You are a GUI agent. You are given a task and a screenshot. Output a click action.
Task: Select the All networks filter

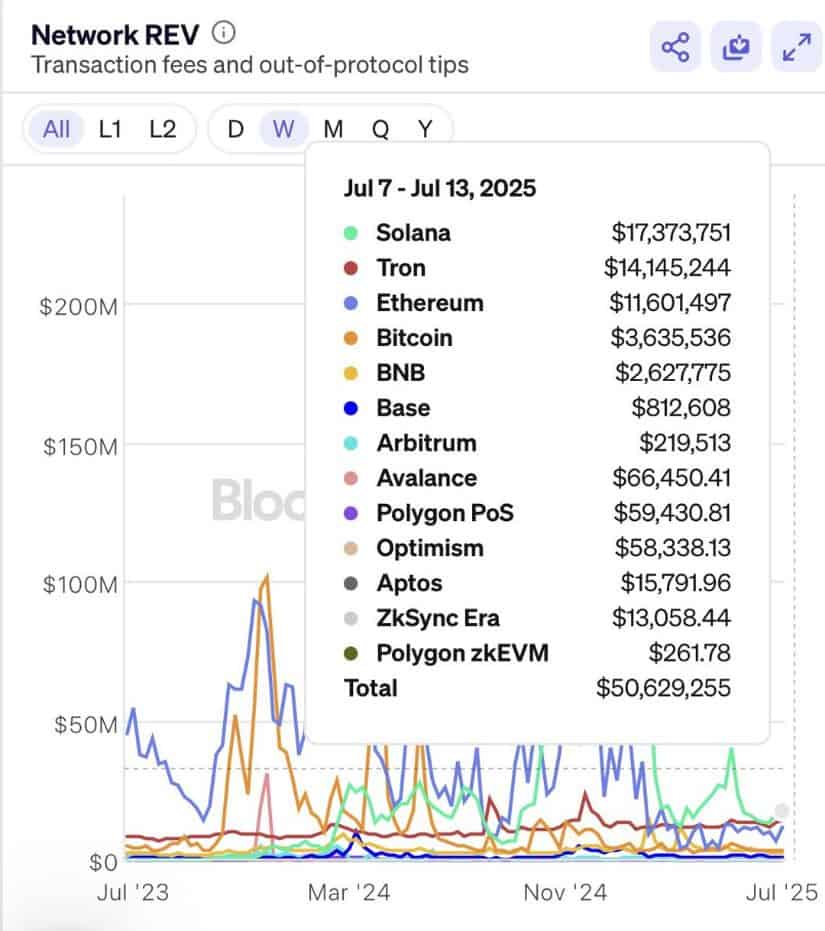[57, 128]
